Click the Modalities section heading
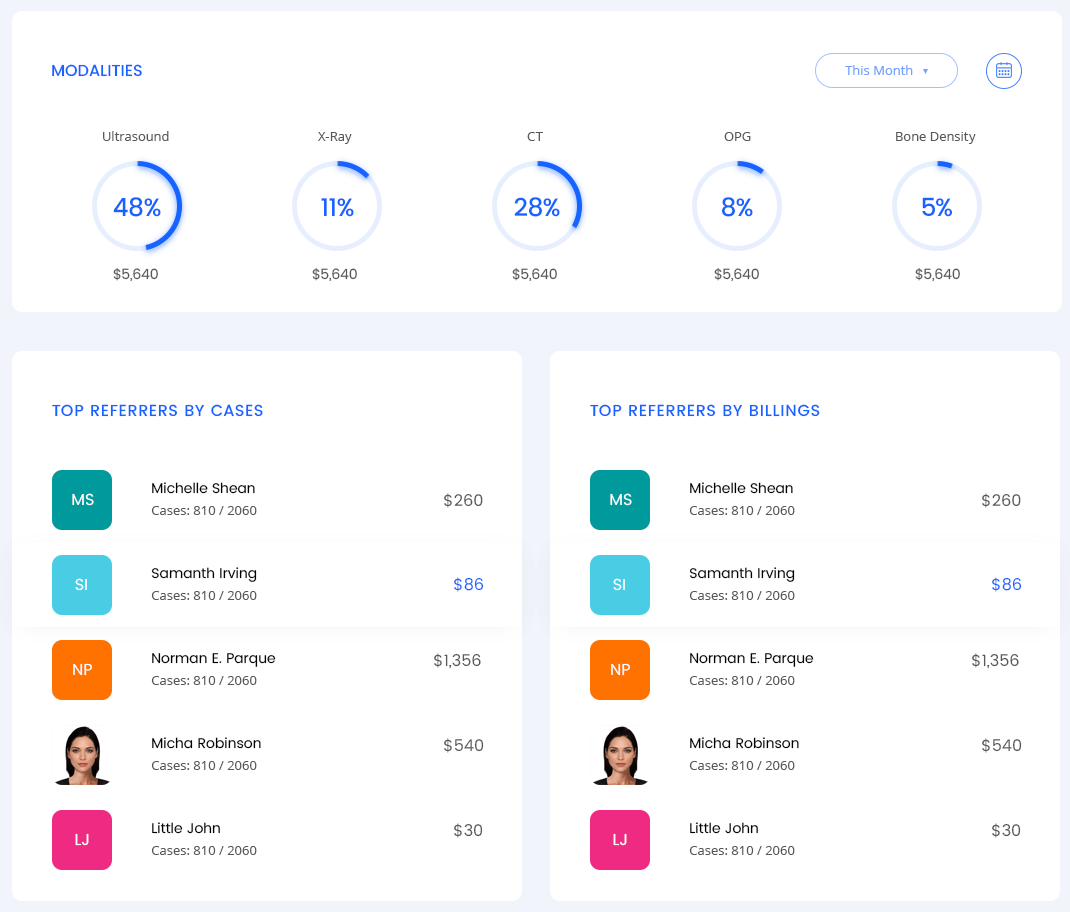1070x912 pixels. (x=97, y=71)
